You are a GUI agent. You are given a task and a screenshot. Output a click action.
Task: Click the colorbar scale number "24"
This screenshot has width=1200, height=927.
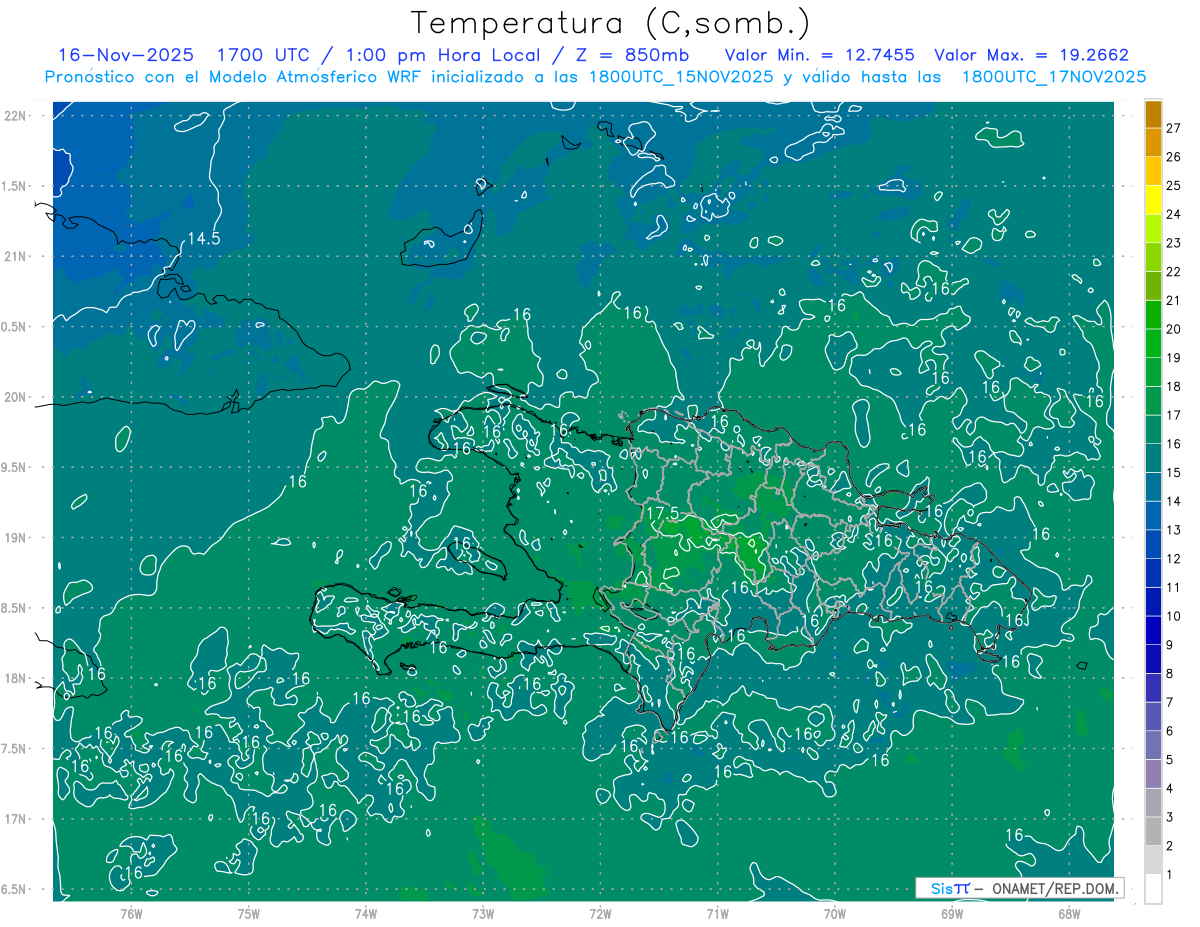click(1174, 214)
